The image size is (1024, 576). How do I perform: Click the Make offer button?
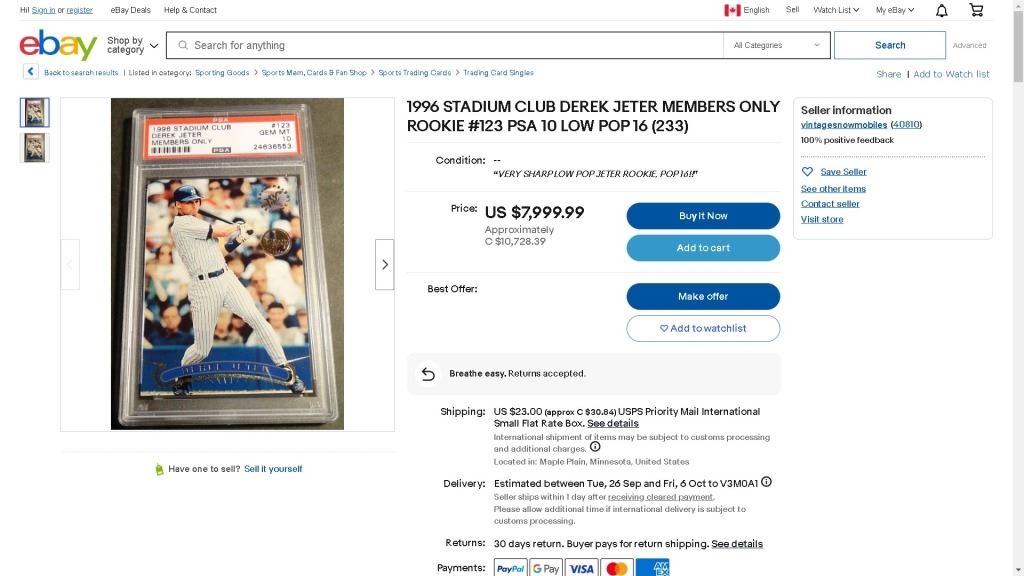(703, 296)
